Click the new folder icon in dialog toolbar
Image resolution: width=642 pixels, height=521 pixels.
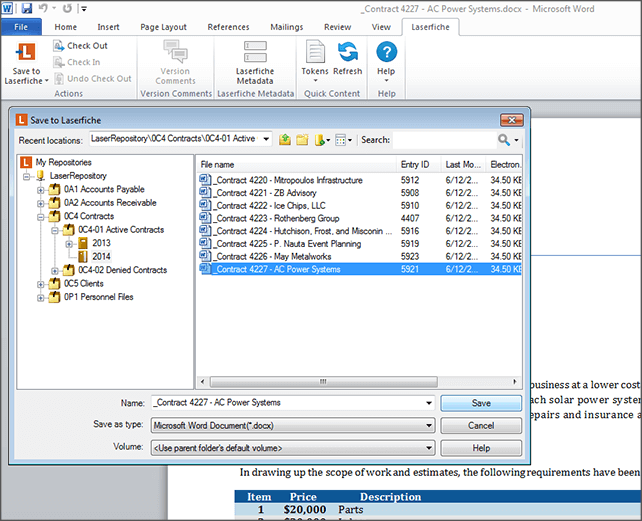point(302,140)
